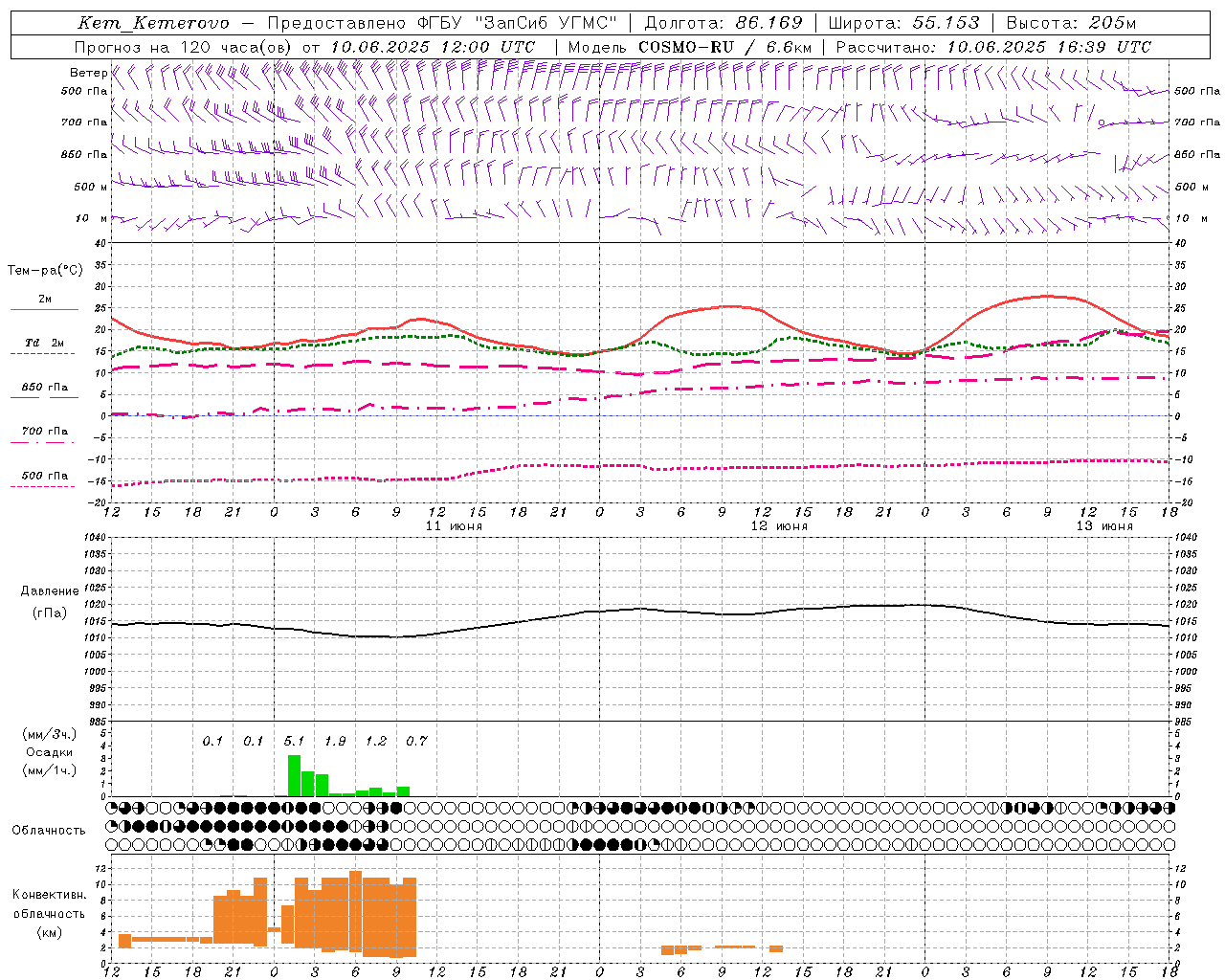Screen dimensions: 1225x980
Task: Click the latitude value Широта: 55.153
Action: 903,23
